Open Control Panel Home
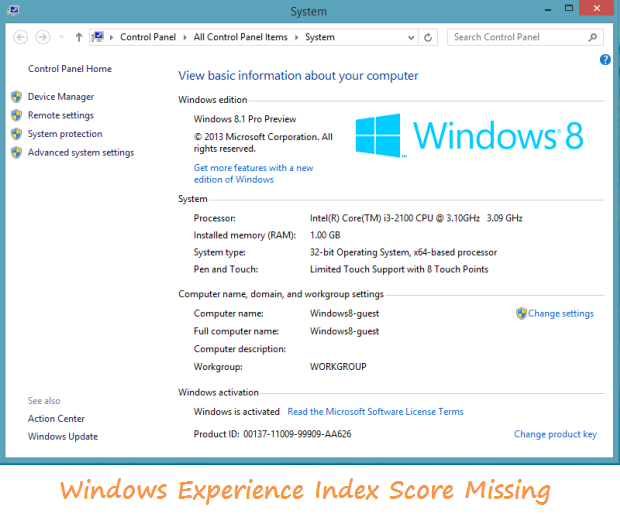620x519 pixels. pyautogui.click(x=70, y=69)
